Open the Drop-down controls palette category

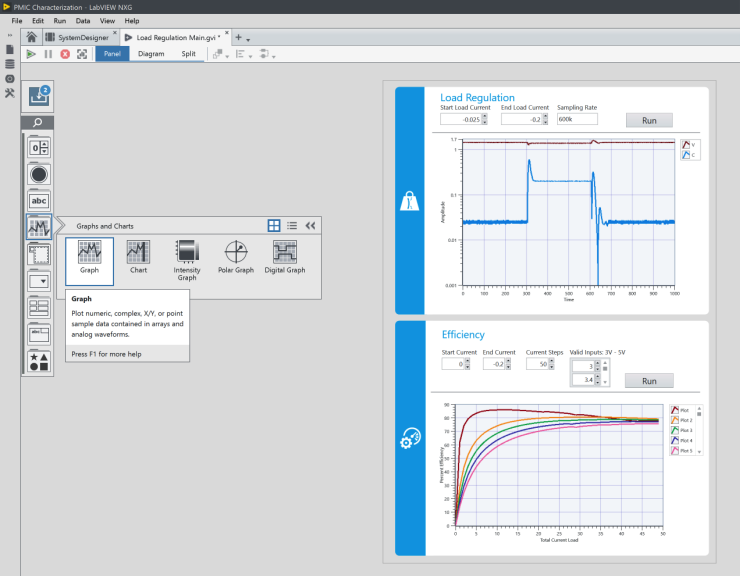[39, 282]
